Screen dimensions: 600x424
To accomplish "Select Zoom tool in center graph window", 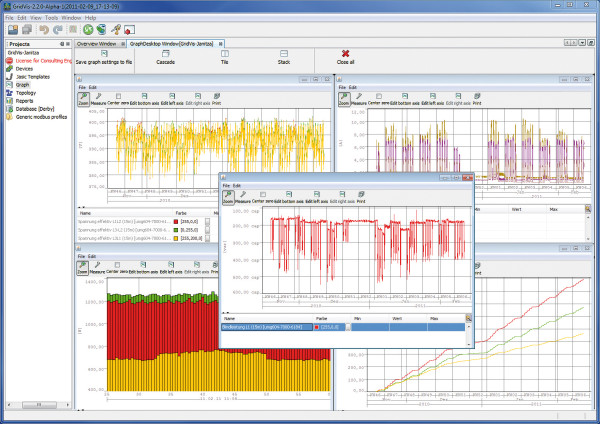I will 229,197.
